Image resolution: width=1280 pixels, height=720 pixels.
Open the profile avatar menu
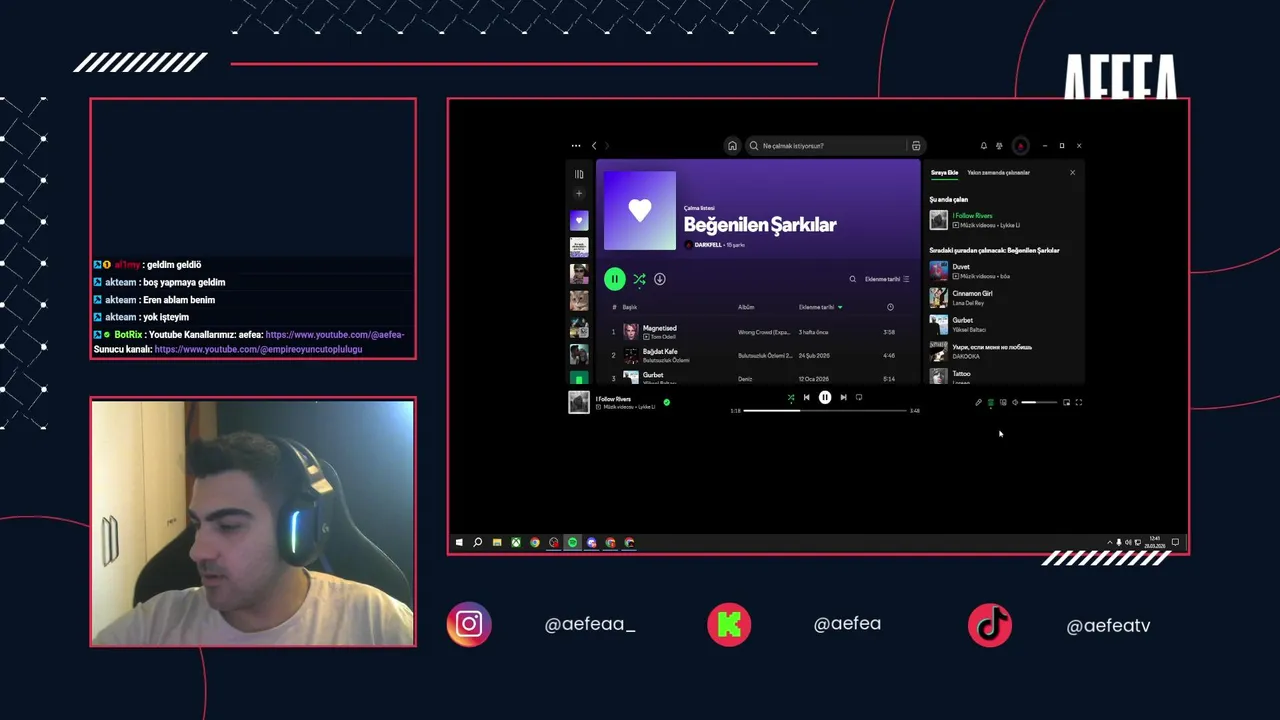[x=1020, y=146]
